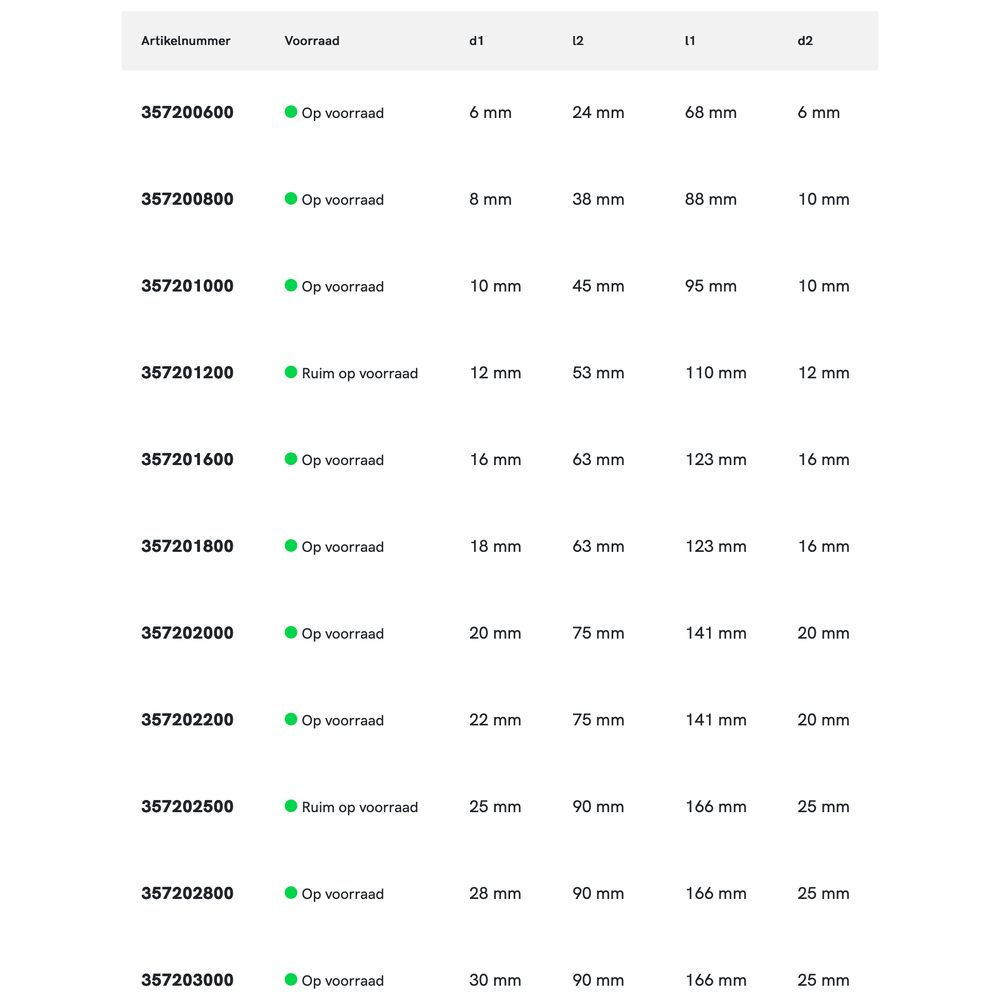
Task: Select article number 357202200
Action: [x=187, y=720]
